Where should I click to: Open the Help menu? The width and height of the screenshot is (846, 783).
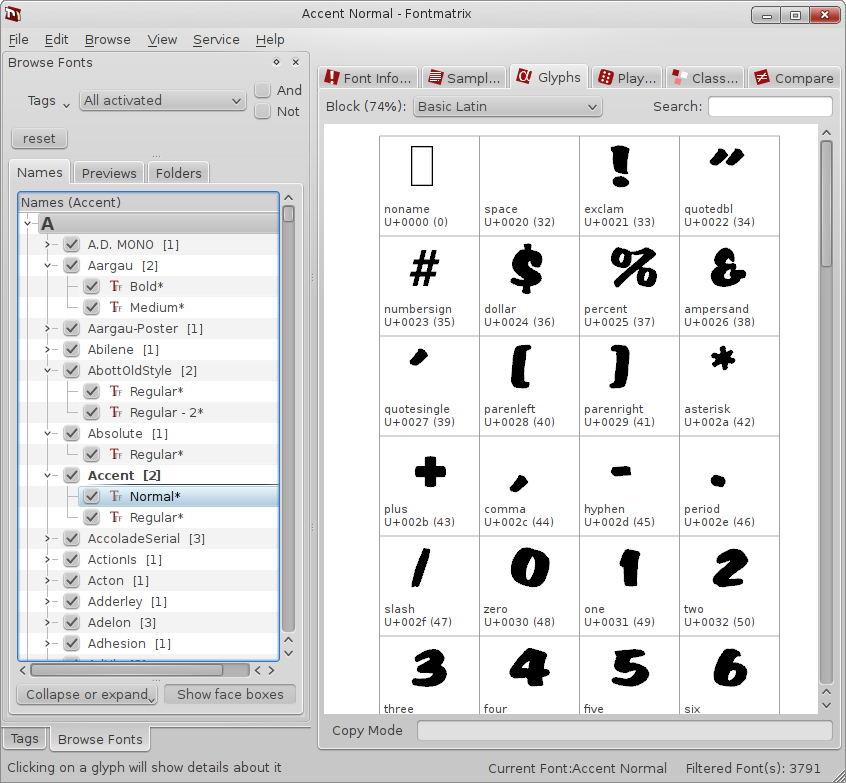point(270,39)
